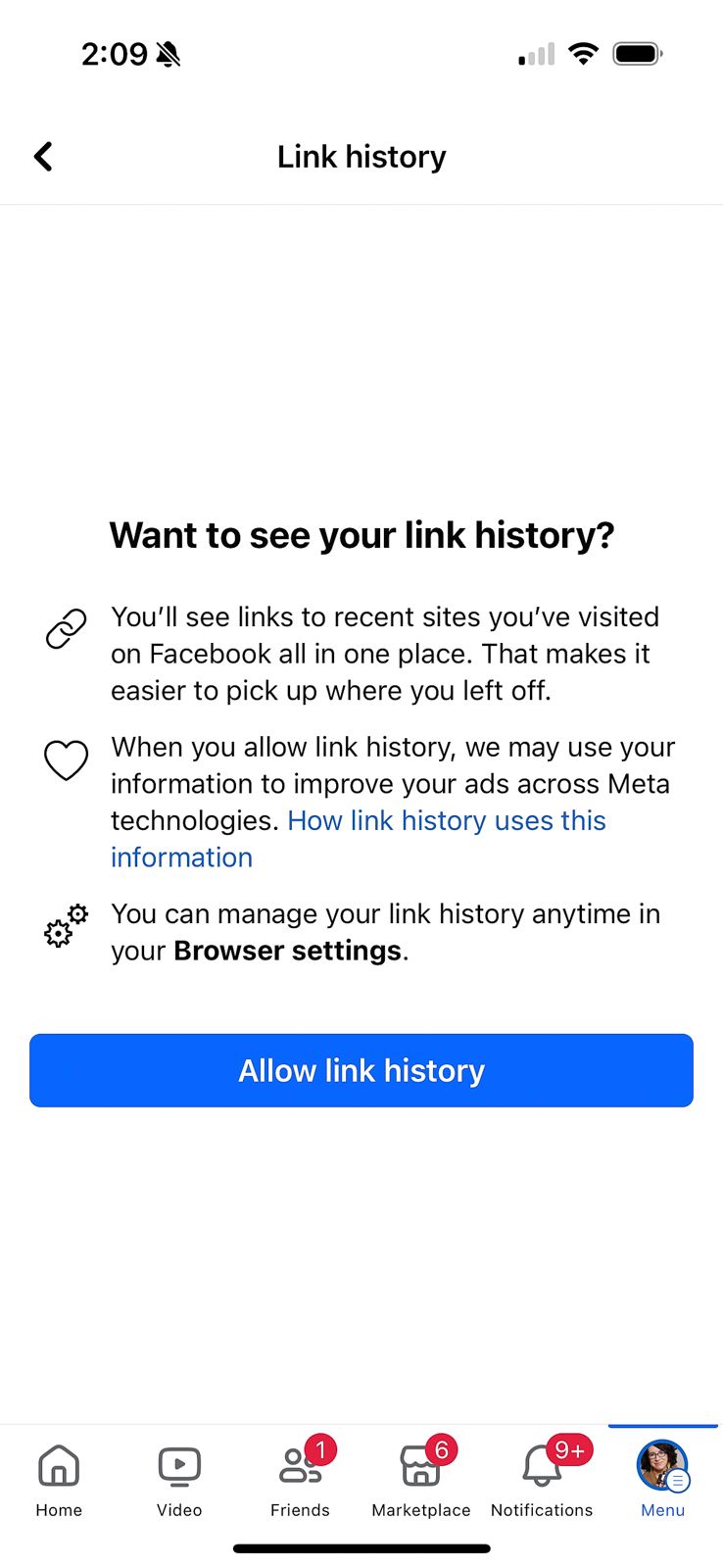Go back using the left chevron
723x1568 pixels.
pyautogui.click(x=42, y=156)
